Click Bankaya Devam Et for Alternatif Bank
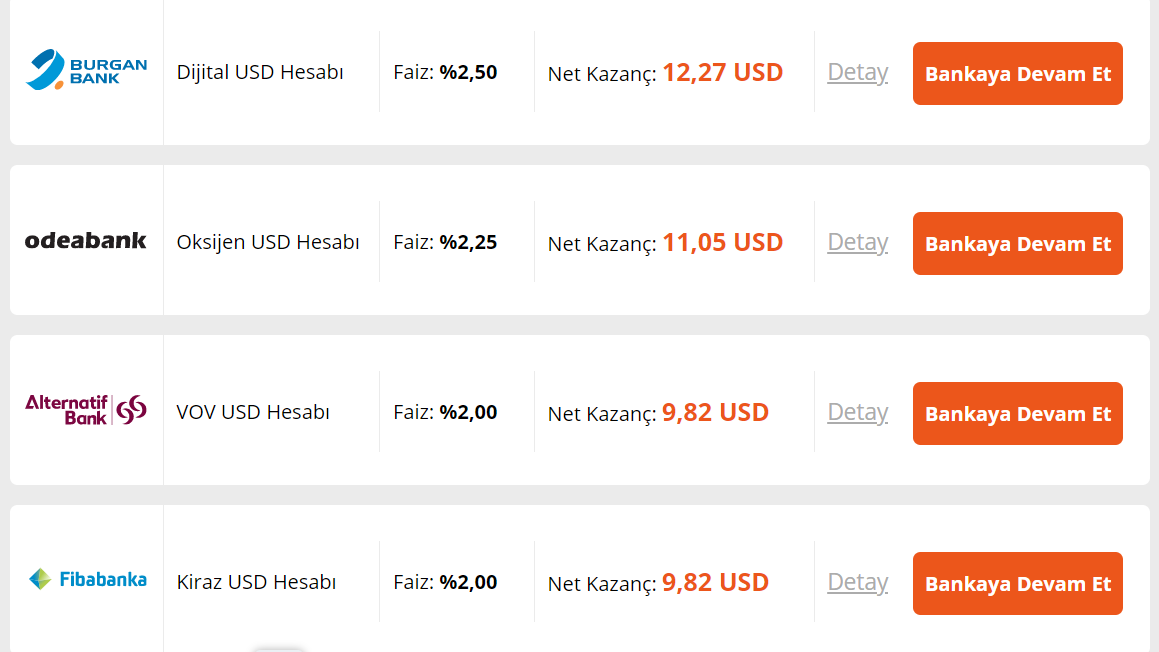1159x652 pixels. point(1017,413)
